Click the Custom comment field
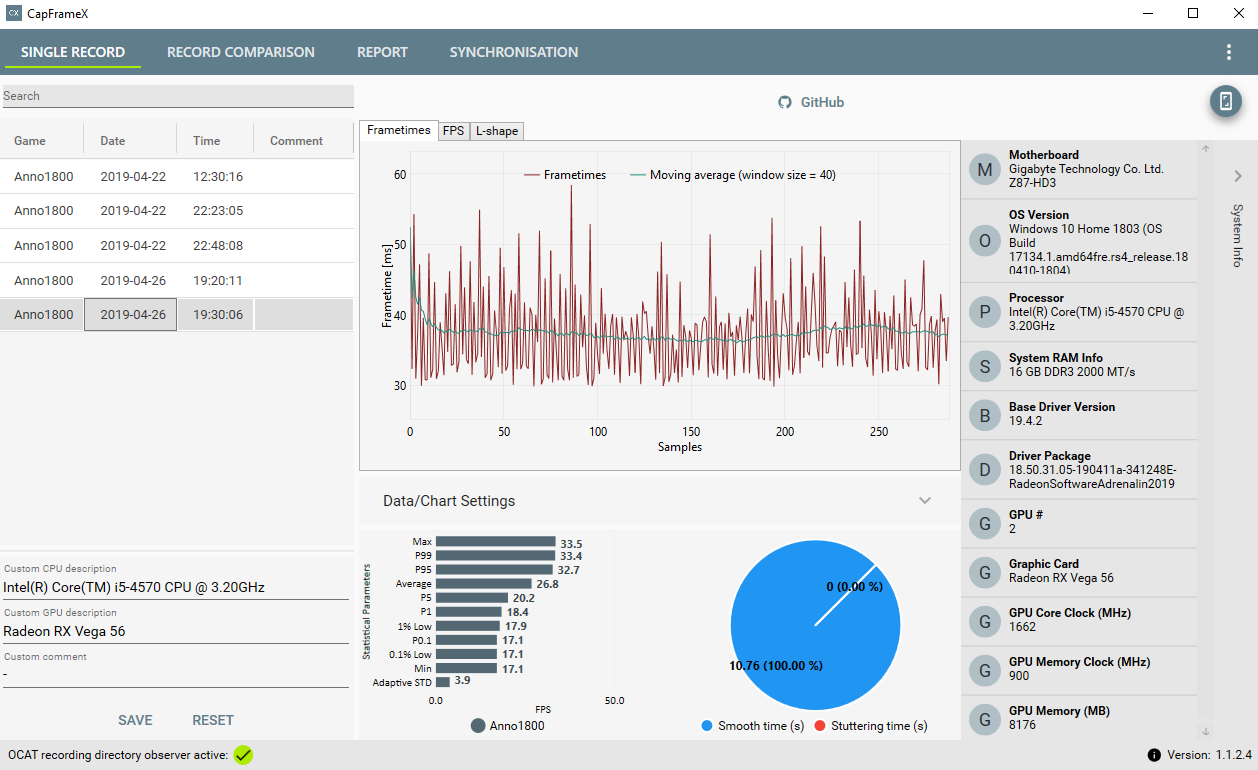This screenshot has width=1258, height=770. [174, 675]
